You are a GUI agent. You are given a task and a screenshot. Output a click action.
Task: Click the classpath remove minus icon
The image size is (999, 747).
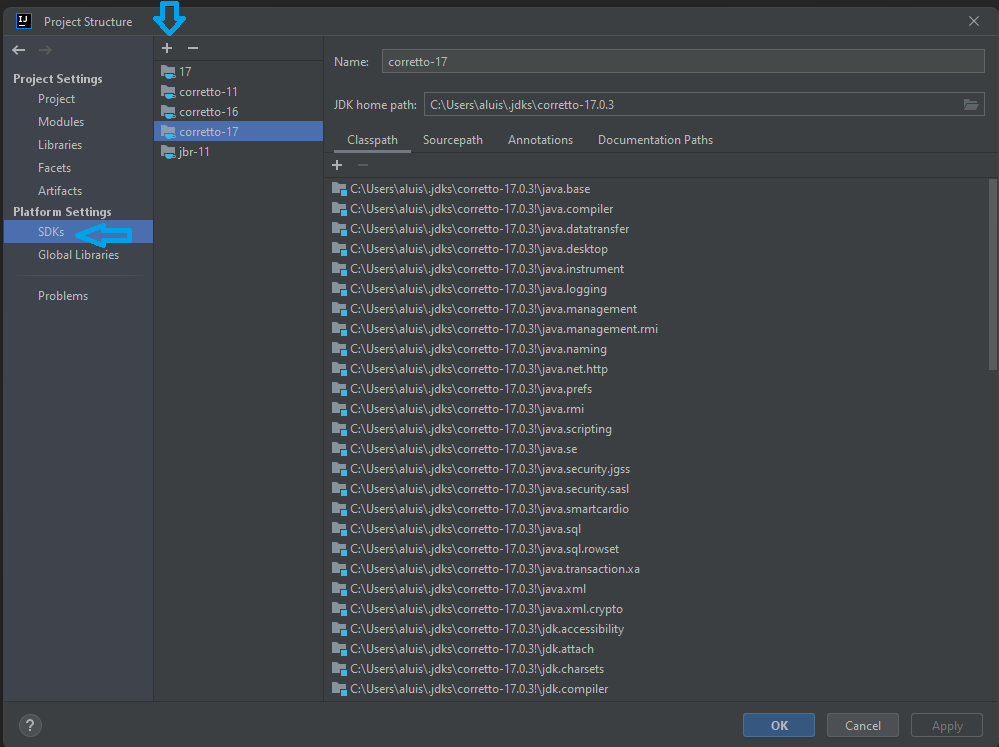(x=363, y=165)
